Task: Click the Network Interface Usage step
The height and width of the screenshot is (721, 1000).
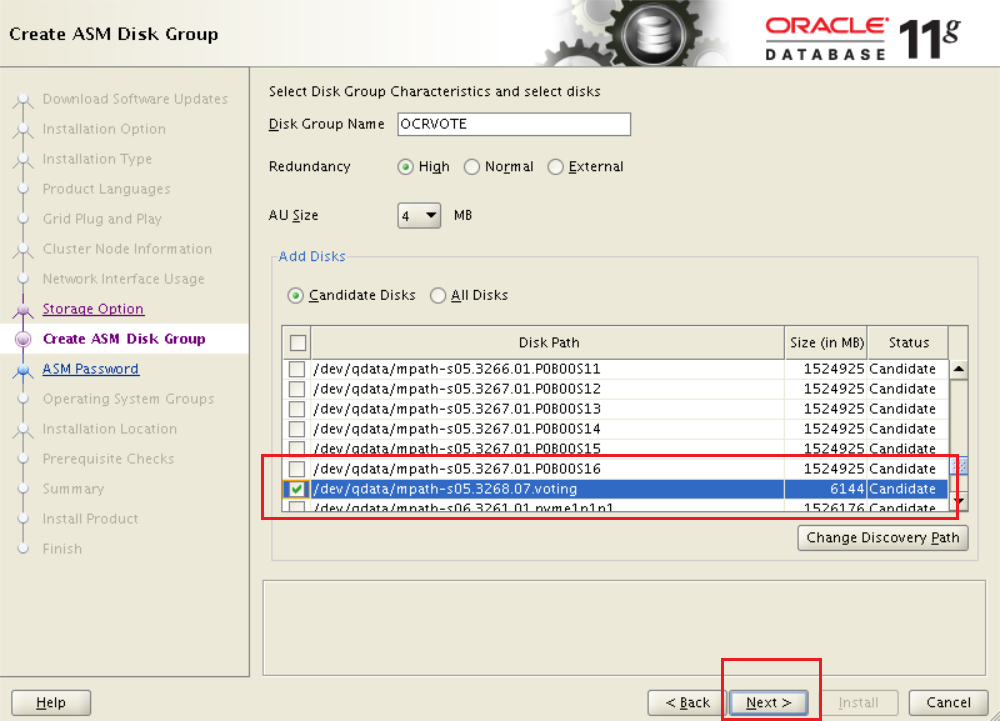Action: tap(124, 279)
